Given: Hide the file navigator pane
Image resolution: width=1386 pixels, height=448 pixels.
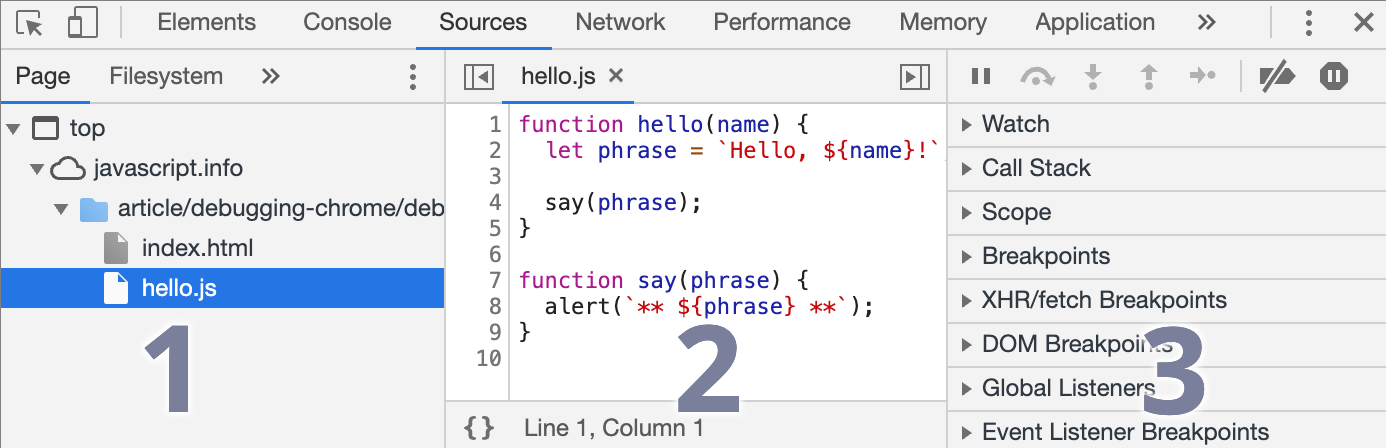Looking at the screenshot, I should click(479, 76).
